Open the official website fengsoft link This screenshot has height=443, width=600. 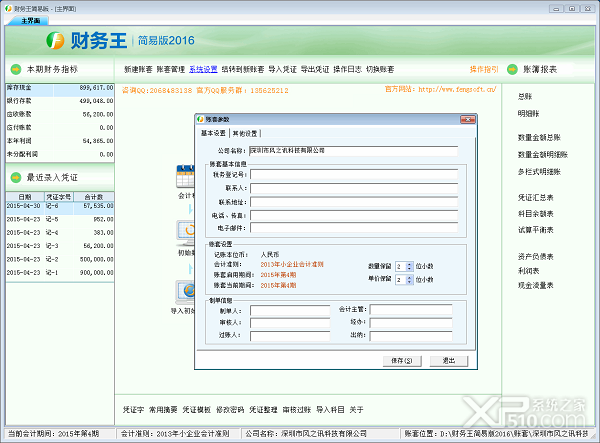pyautogui.click(x=457, y=89)
